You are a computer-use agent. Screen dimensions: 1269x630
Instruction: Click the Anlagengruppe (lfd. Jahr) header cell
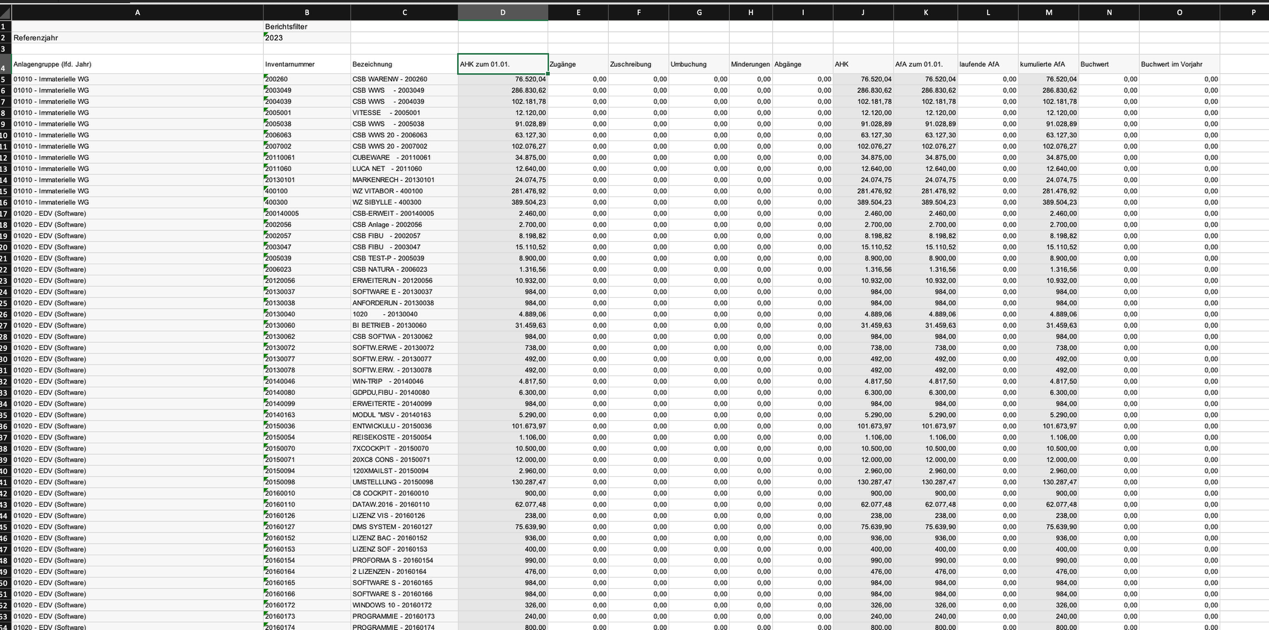pyautogui.click(x=137, y=64)
